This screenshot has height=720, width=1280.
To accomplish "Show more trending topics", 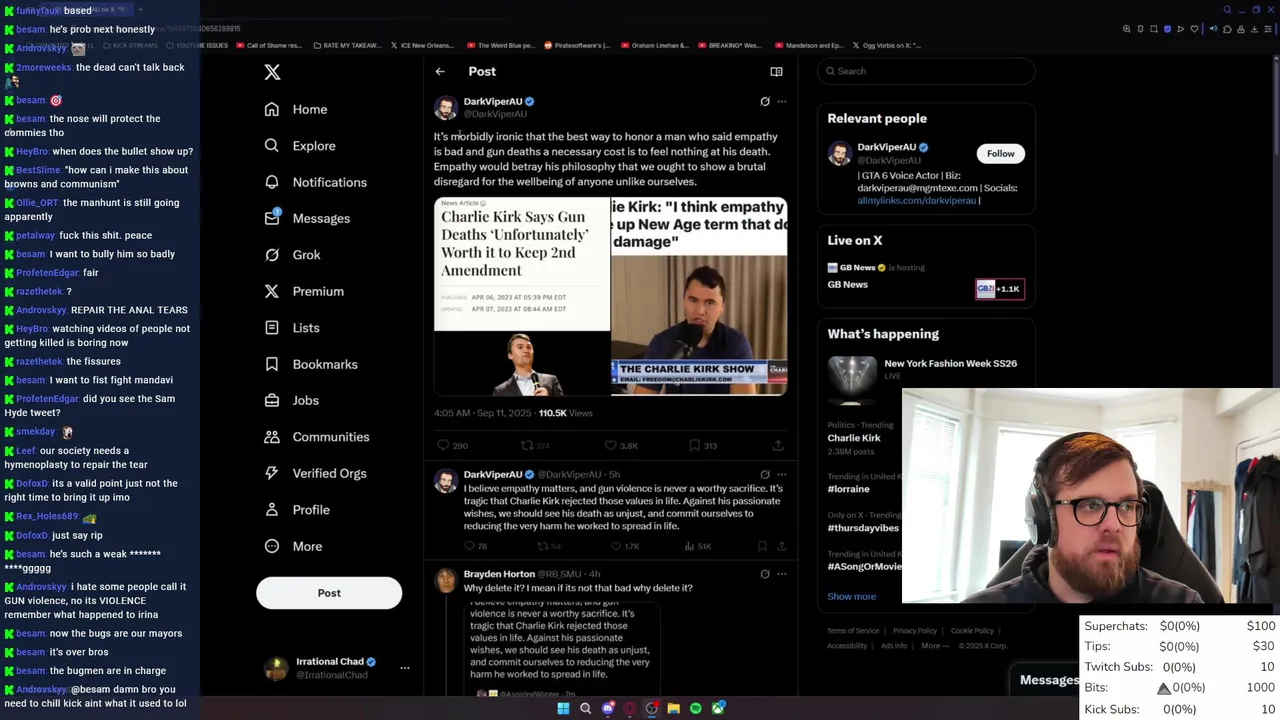I will point(851,596).
